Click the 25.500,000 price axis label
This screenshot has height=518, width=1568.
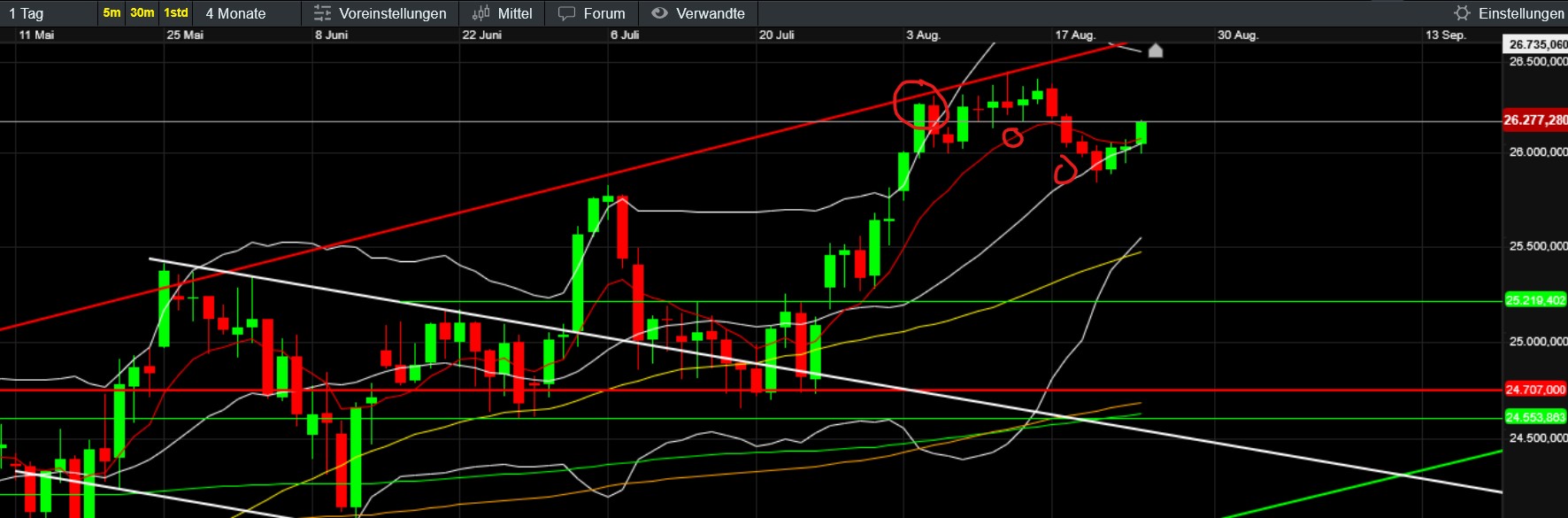(x=1538, y=246)
